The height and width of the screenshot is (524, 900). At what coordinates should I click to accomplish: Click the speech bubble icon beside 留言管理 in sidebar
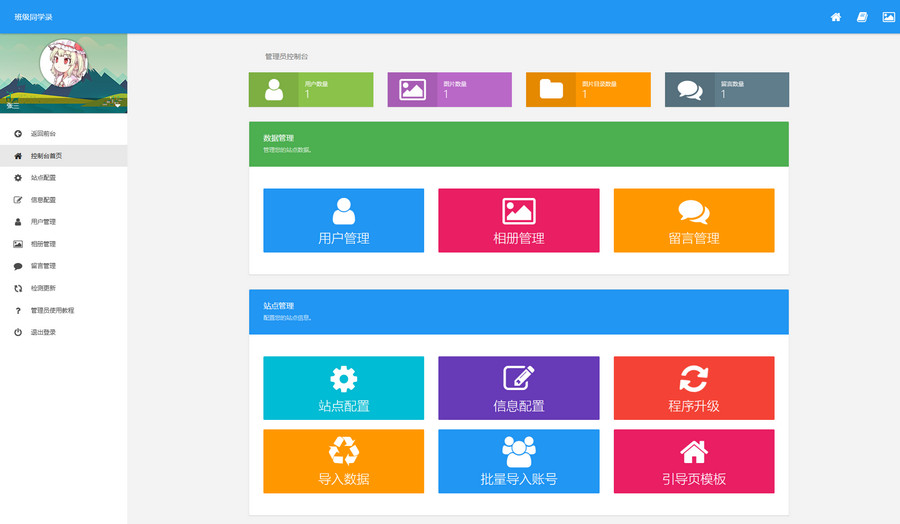coord(18,266)
